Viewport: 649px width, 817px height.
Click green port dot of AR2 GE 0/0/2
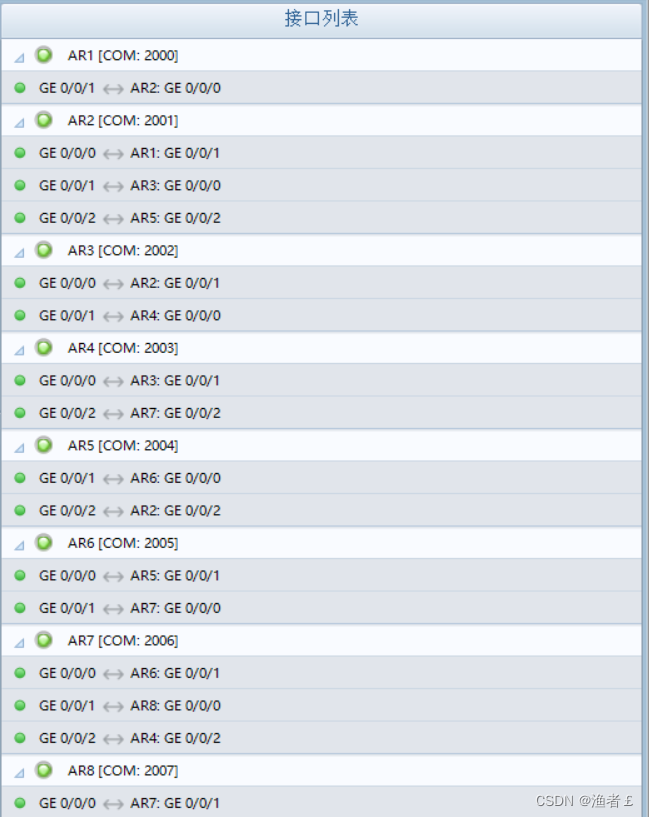[20, 217]
